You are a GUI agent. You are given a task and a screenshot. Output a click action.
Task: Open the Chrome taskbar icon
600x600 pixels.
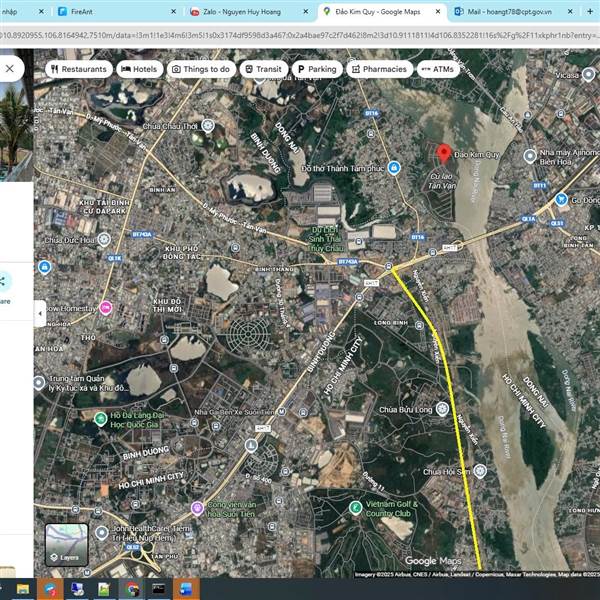coord(132,589)
